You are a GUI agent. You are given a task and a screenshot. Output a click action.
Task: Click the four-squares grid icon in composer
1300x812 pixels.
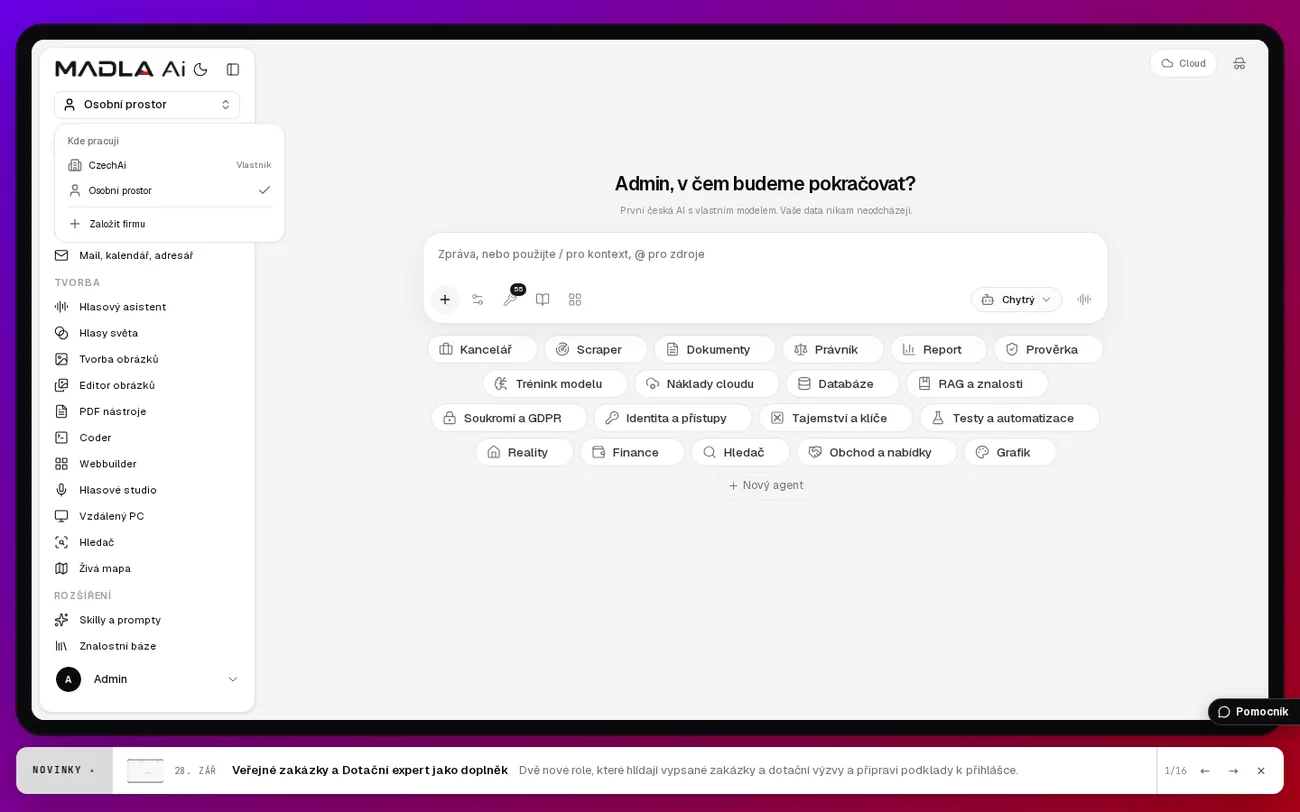[575, 299]
